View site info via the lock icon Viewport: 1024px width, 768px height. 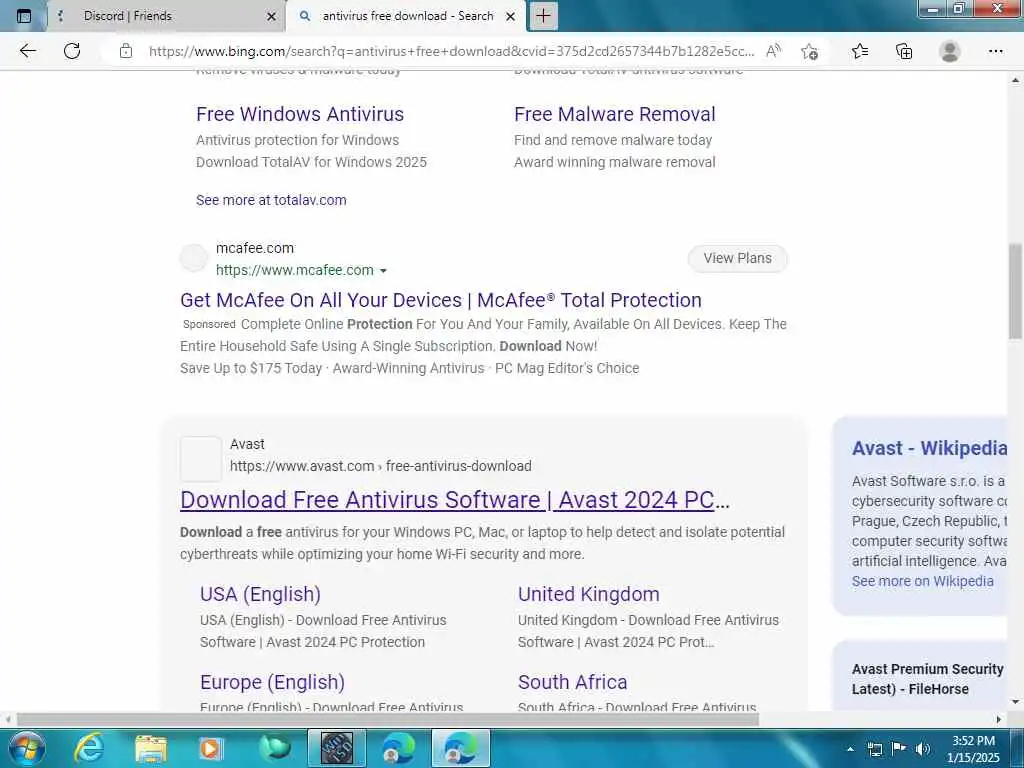click(x=126, y=51)
